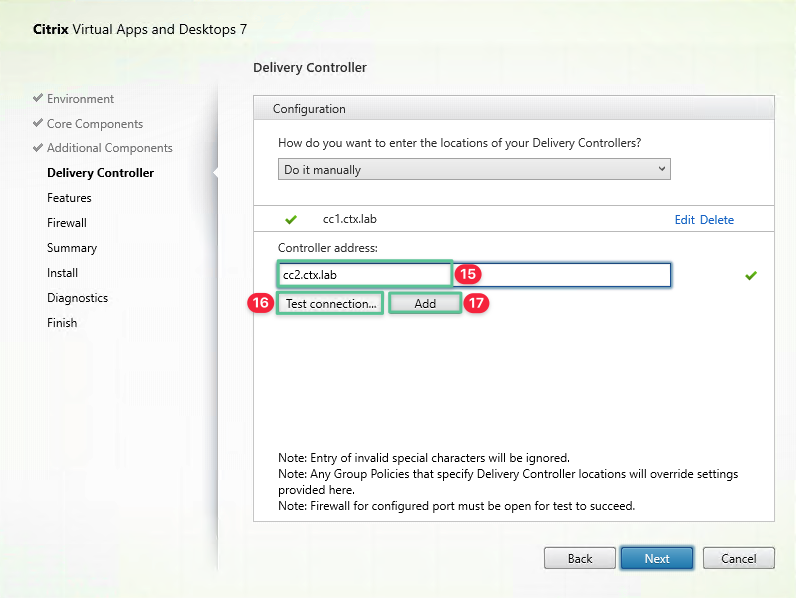Click Add to add the controller
Screen dimensions: 796x598
[x=425, y=303]
